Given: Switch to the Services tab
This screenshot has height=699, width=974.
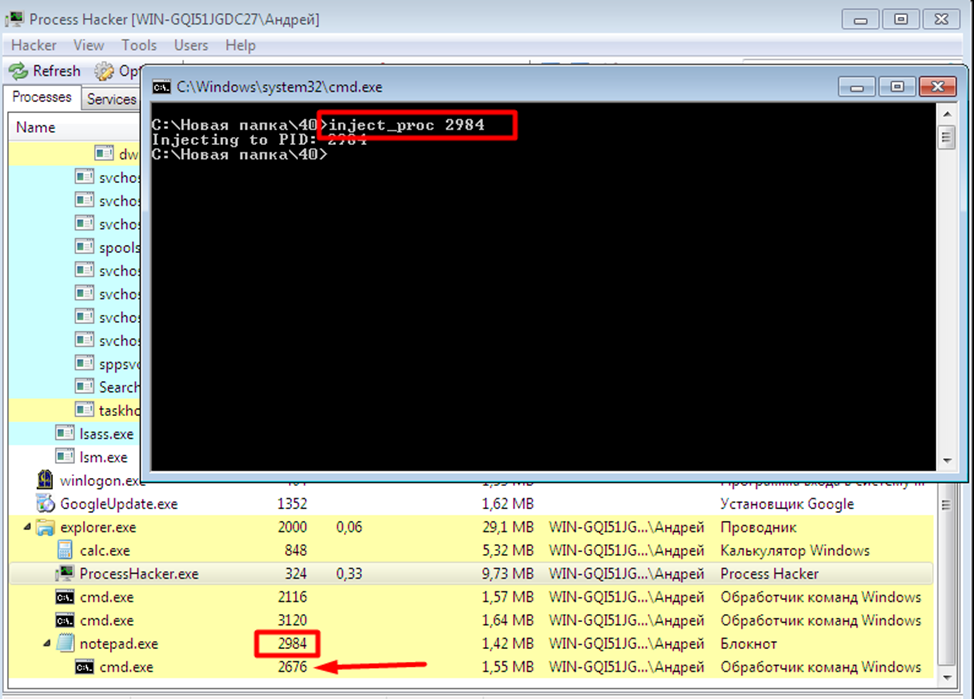Looking at the screenshot, I should coord(111,99).
